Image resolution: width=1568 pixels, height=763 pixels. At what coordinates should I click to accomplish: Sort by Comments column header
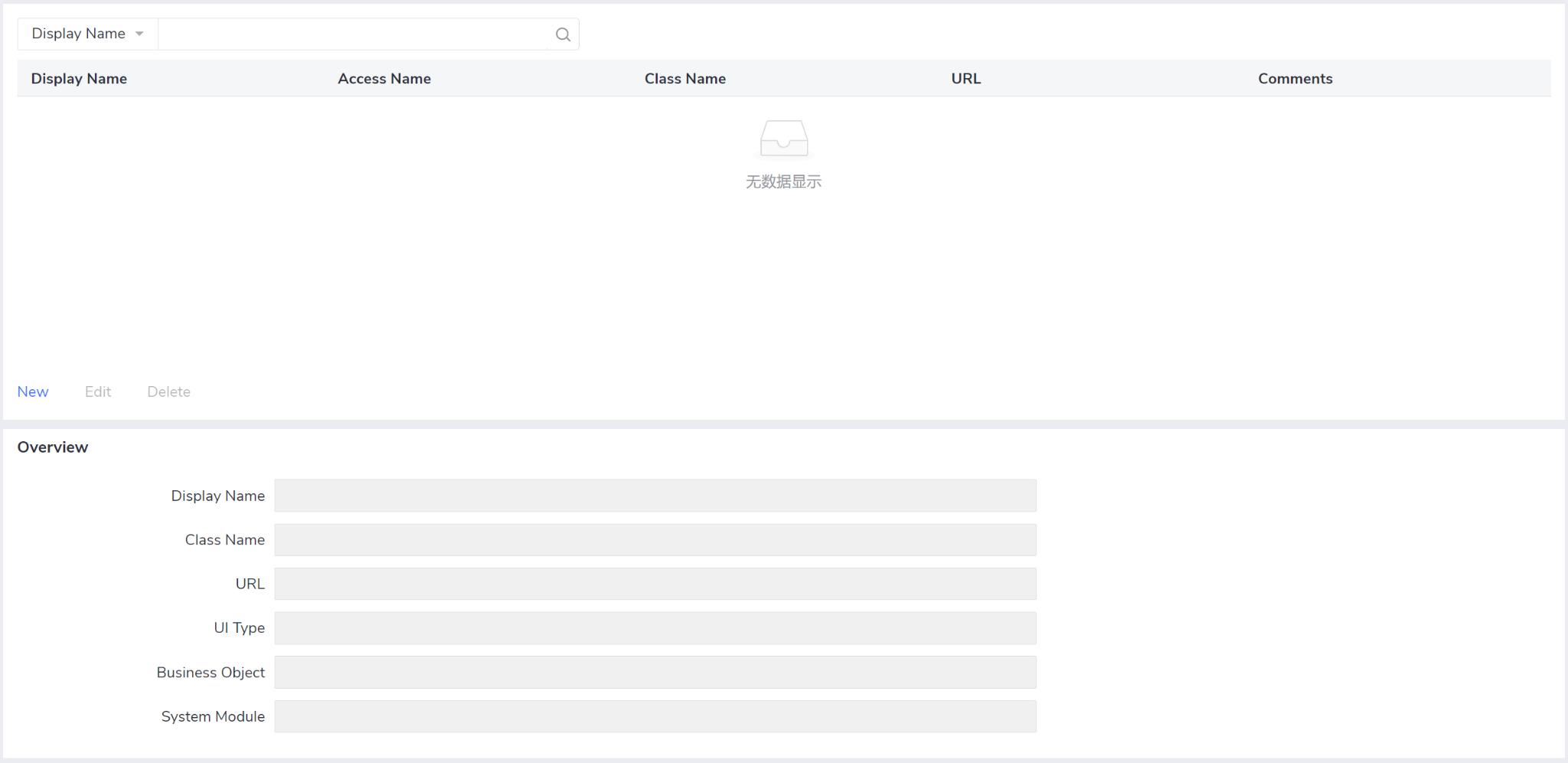coord(1295,78)
